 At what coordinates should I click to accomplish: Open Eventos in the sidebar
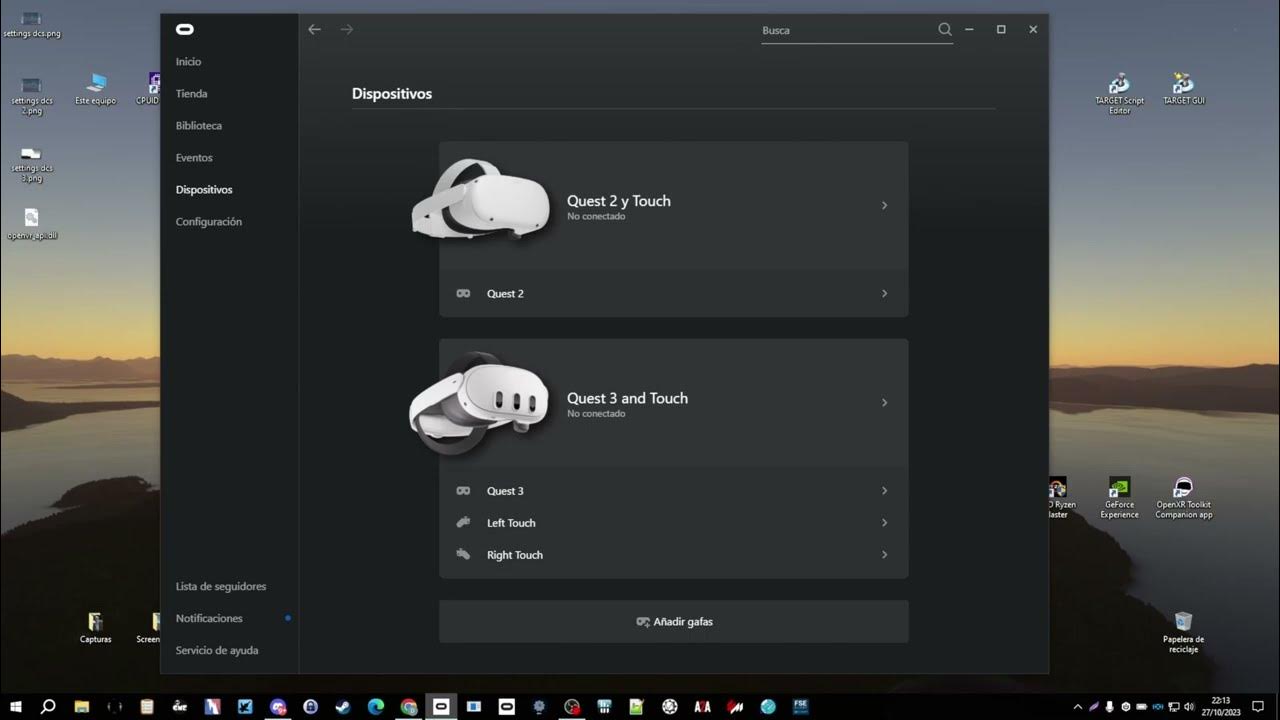pyautogui.click(x=194, y=158)
